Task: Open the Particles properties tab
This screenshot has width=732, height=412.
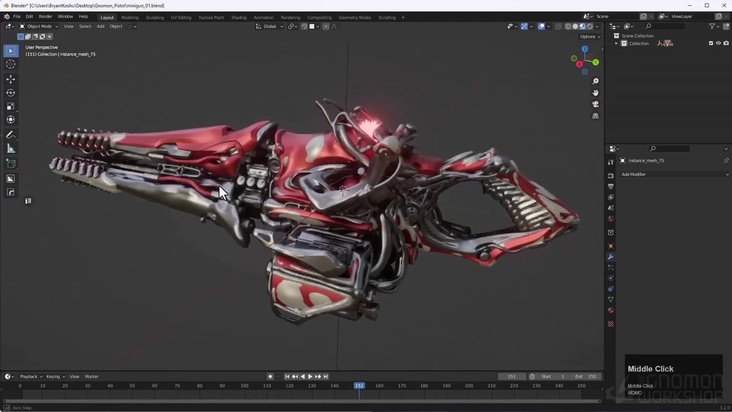Action: point(611,268)
